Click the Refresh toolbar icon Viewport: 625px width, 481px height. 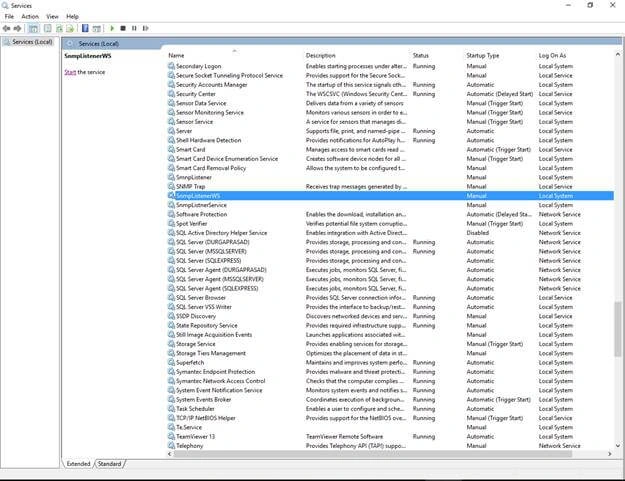(59, 28)
